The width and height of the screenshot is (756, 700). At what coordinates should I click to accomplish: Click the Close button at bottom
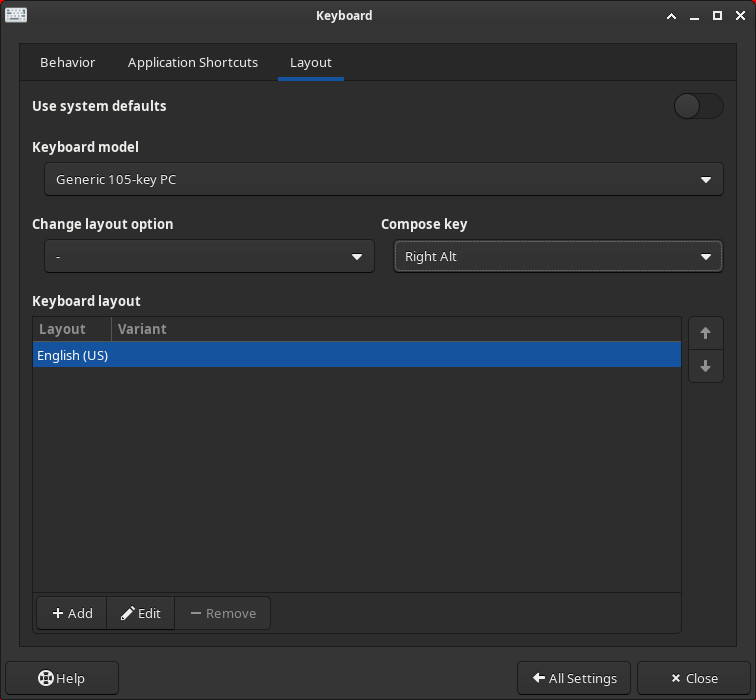(x=694, y=678)
